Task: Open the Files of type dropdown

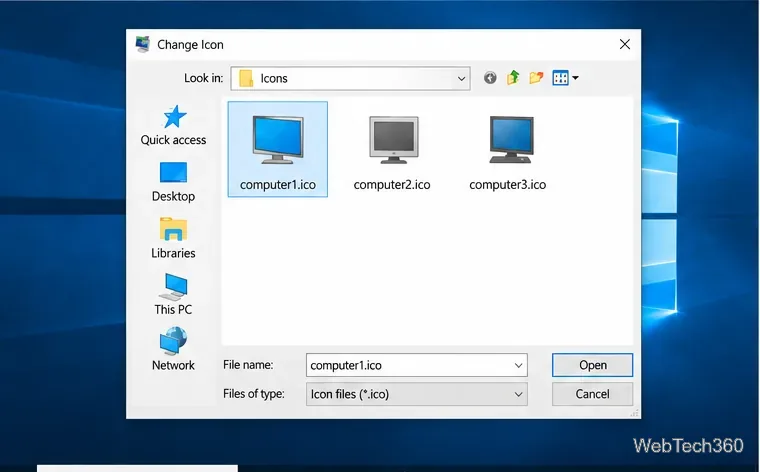Action: pyautogui.click(x=416, y=394)
